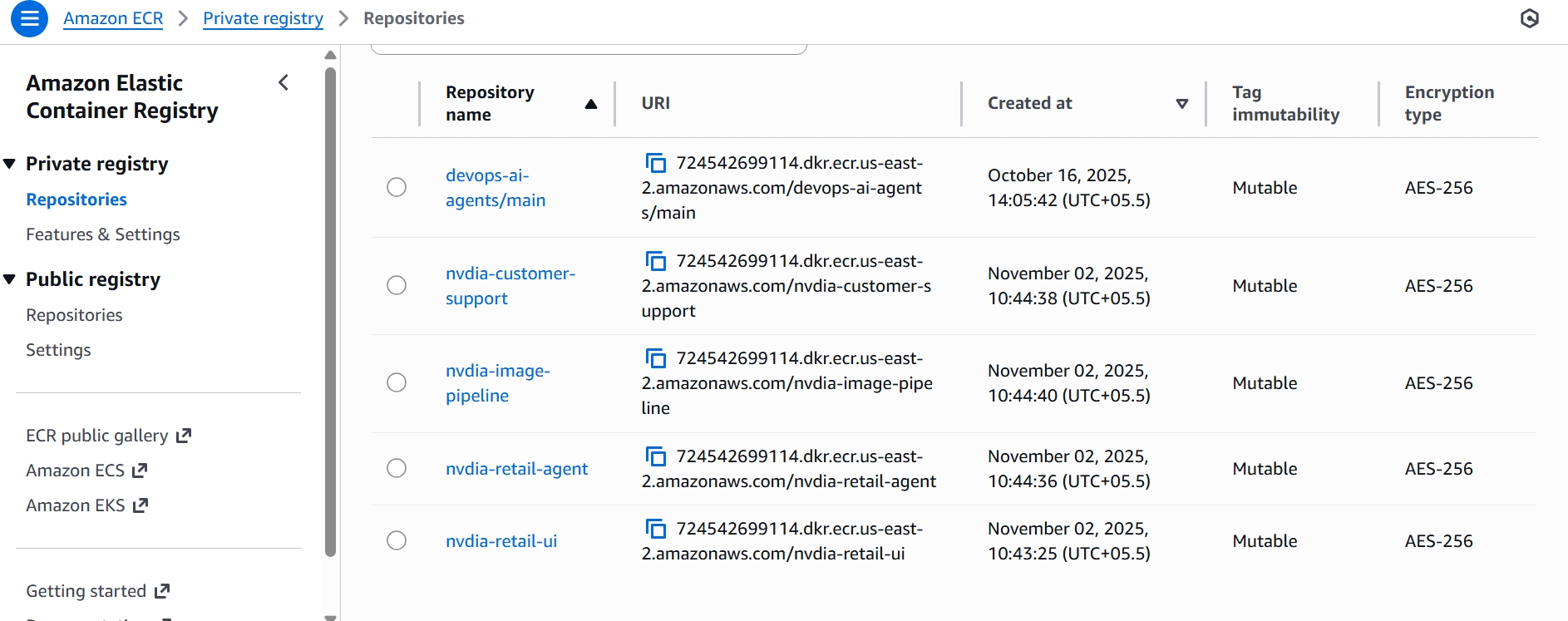Sort by Created at column arrow

pos(1181,104)
